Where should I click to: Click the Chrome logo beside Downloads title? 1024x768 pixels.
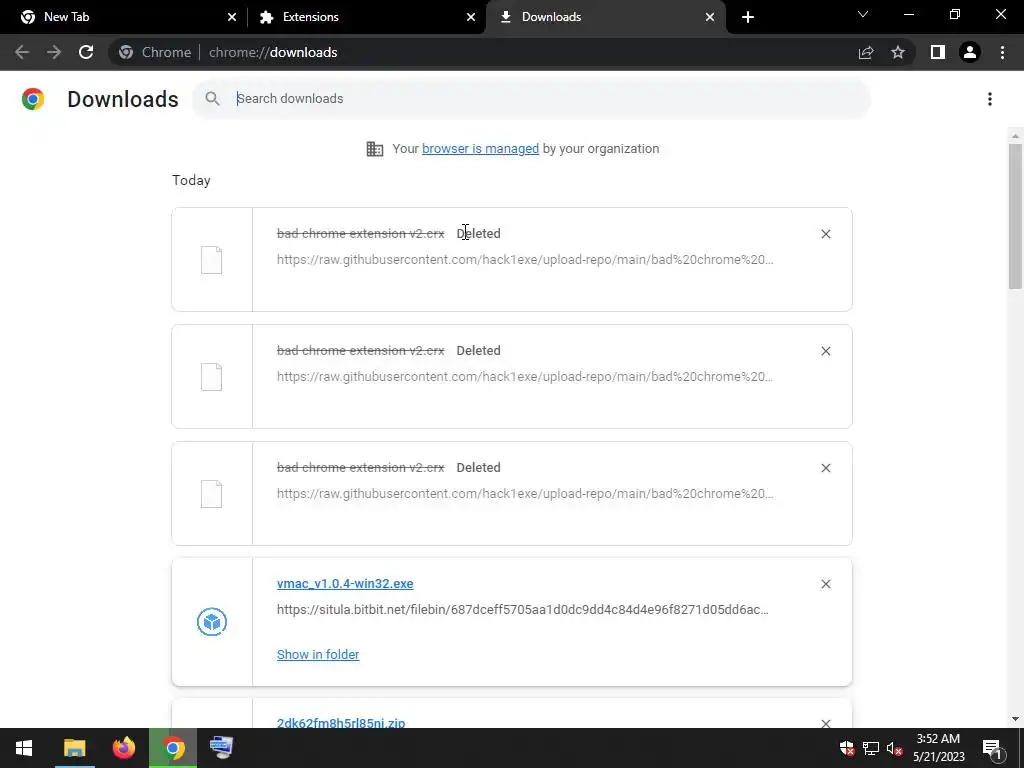tap(33, 99)
